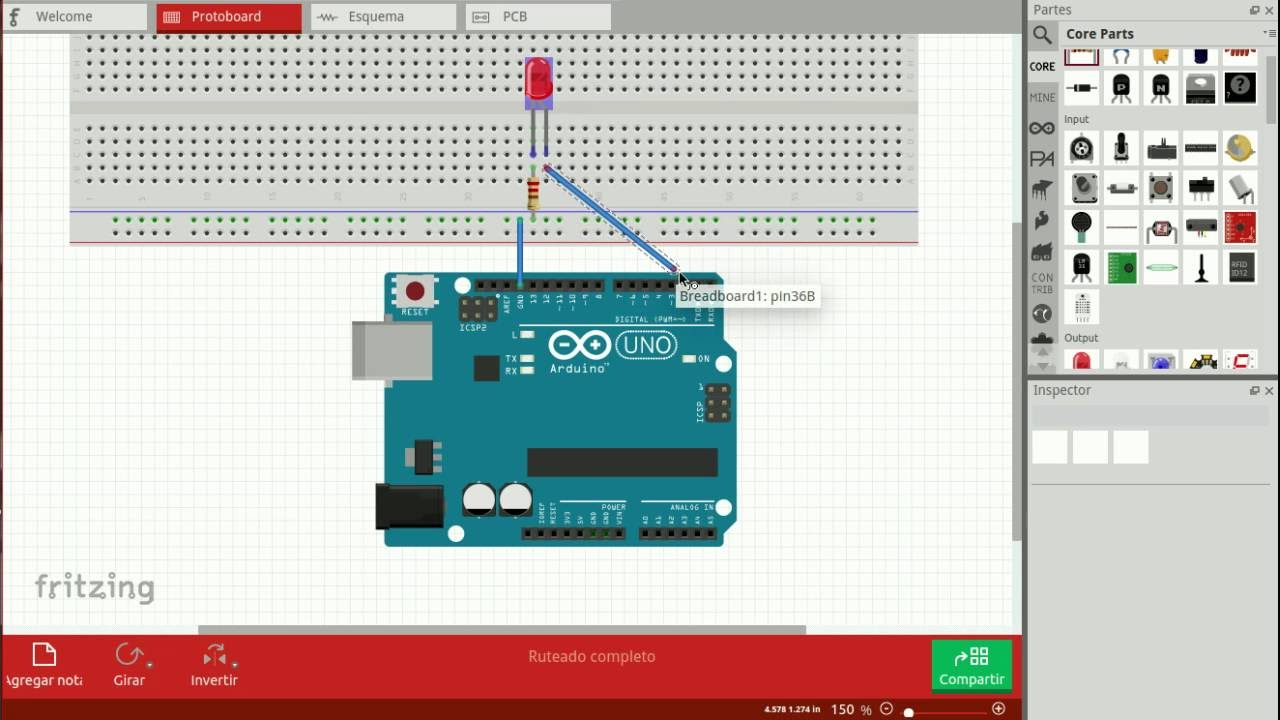Image resolution: width=1280 pixels, height=720 pixels.
Task: Pick the voltage regulator part
Action: click(x=1200, y=88)
